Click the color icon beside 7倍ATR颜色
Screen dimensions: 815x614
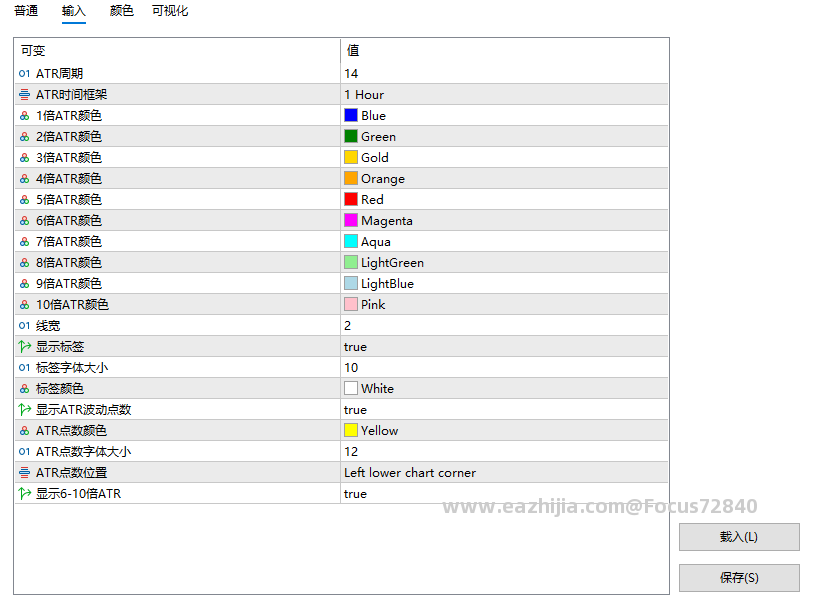(24, 242)
